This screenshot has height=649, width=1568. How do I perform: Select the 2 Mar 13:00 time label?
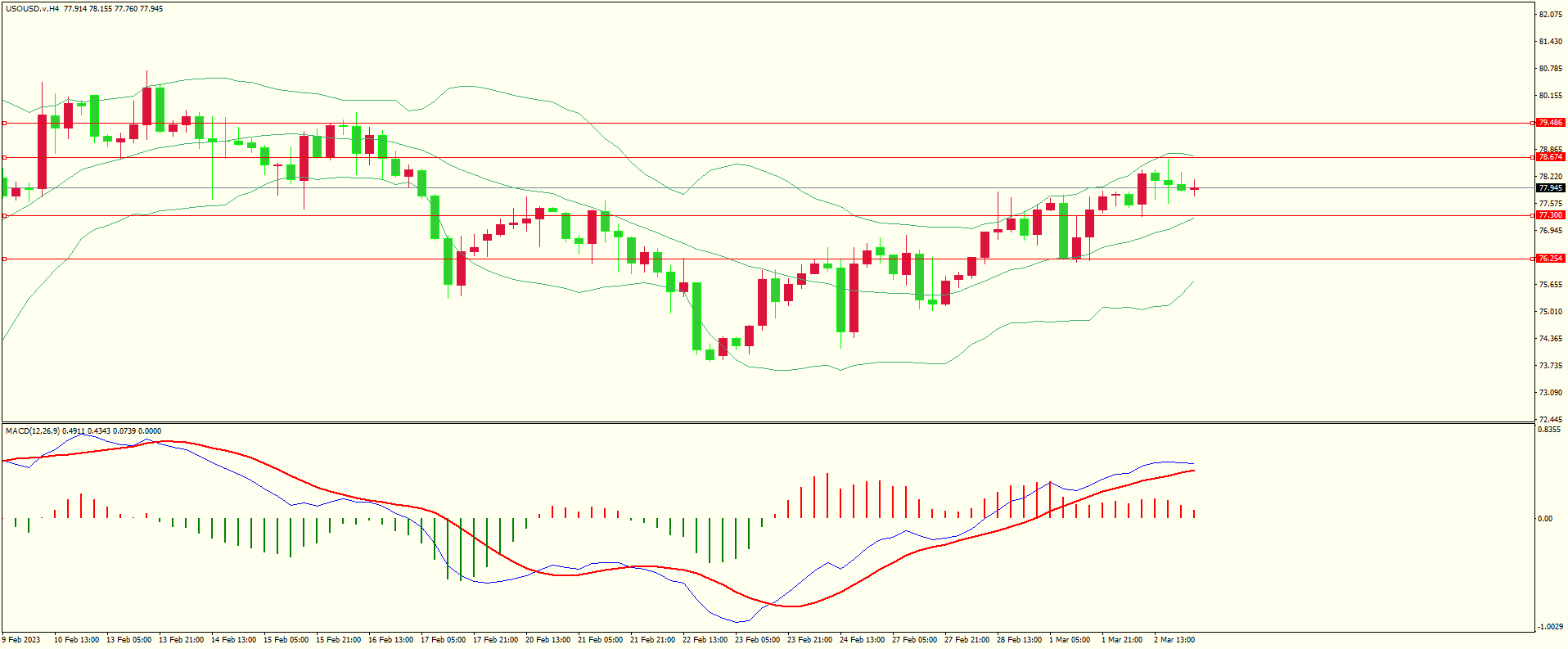(x=1174, y=640)
